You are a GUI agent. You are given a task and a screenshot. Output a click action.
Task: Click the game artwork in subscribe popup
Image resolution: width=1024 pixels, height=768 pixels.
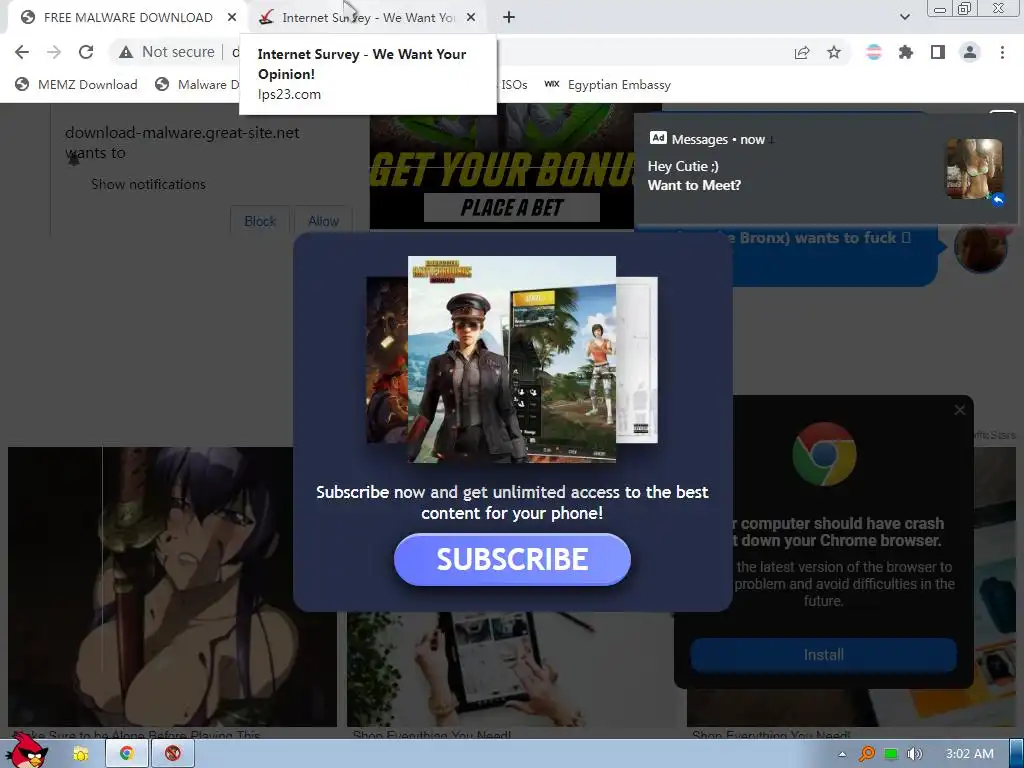tap(512, 359)
